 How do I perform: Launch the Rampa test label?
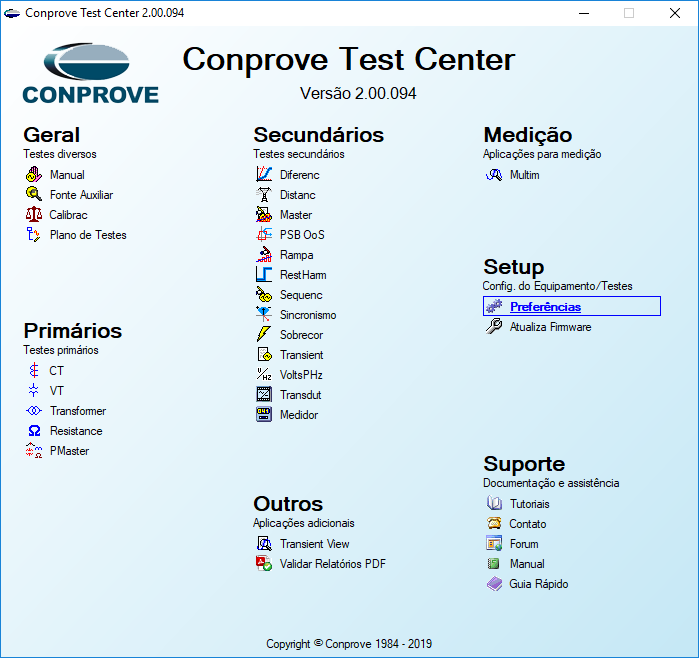(296, 255)
